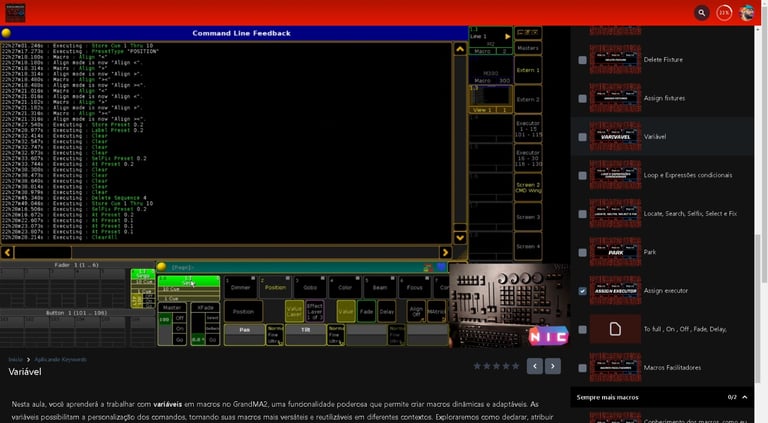This screenshot has height=423, width=768.
Task: Select the Beam preset type tab
Action: pyautogui.click(x=380, y=287)
